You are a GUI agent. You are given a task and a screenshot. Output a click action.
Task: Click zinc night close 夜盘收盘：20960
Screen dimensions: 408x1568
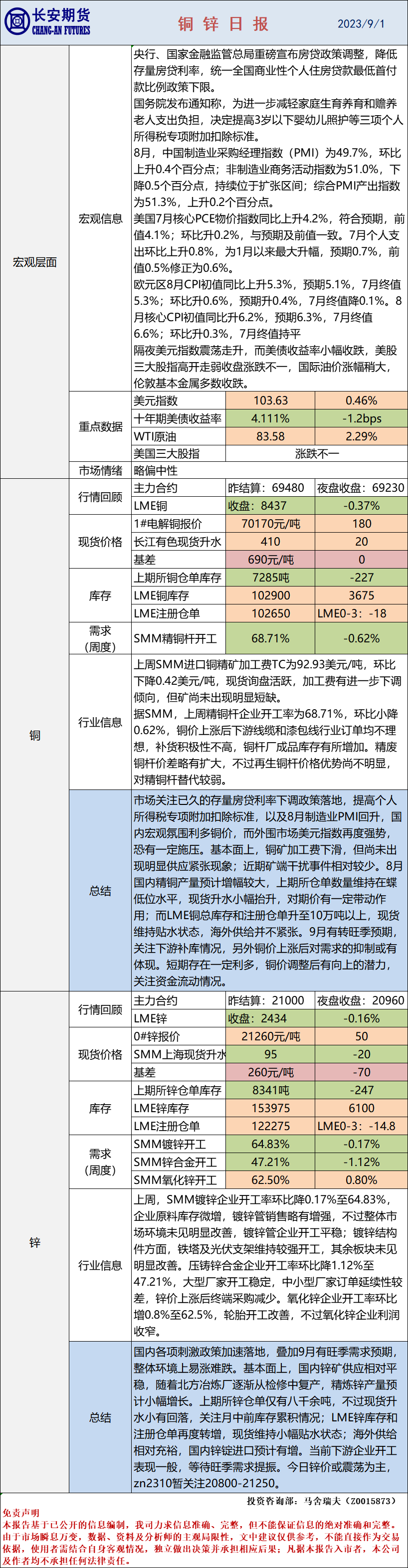tap(361, 1000)
